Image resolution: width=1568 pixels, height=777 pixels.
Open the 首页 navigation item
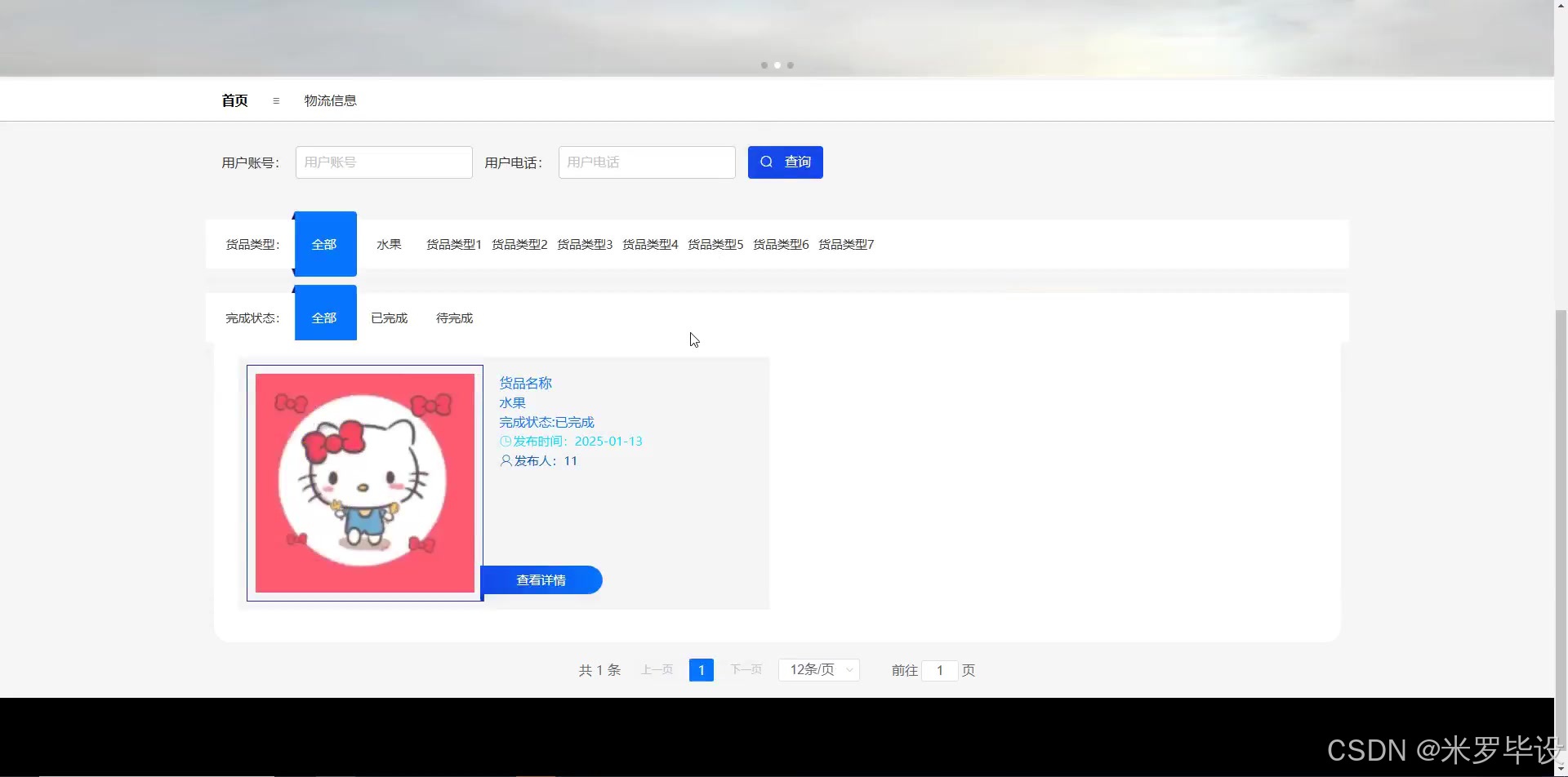click(x=235, y=100)
